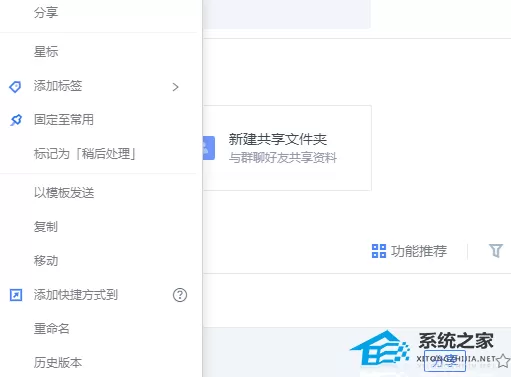Screen dimensions: 511x377
Task: Open help for 添加快捷方式到
Action: pyautogui.click(x=180, y=295)
